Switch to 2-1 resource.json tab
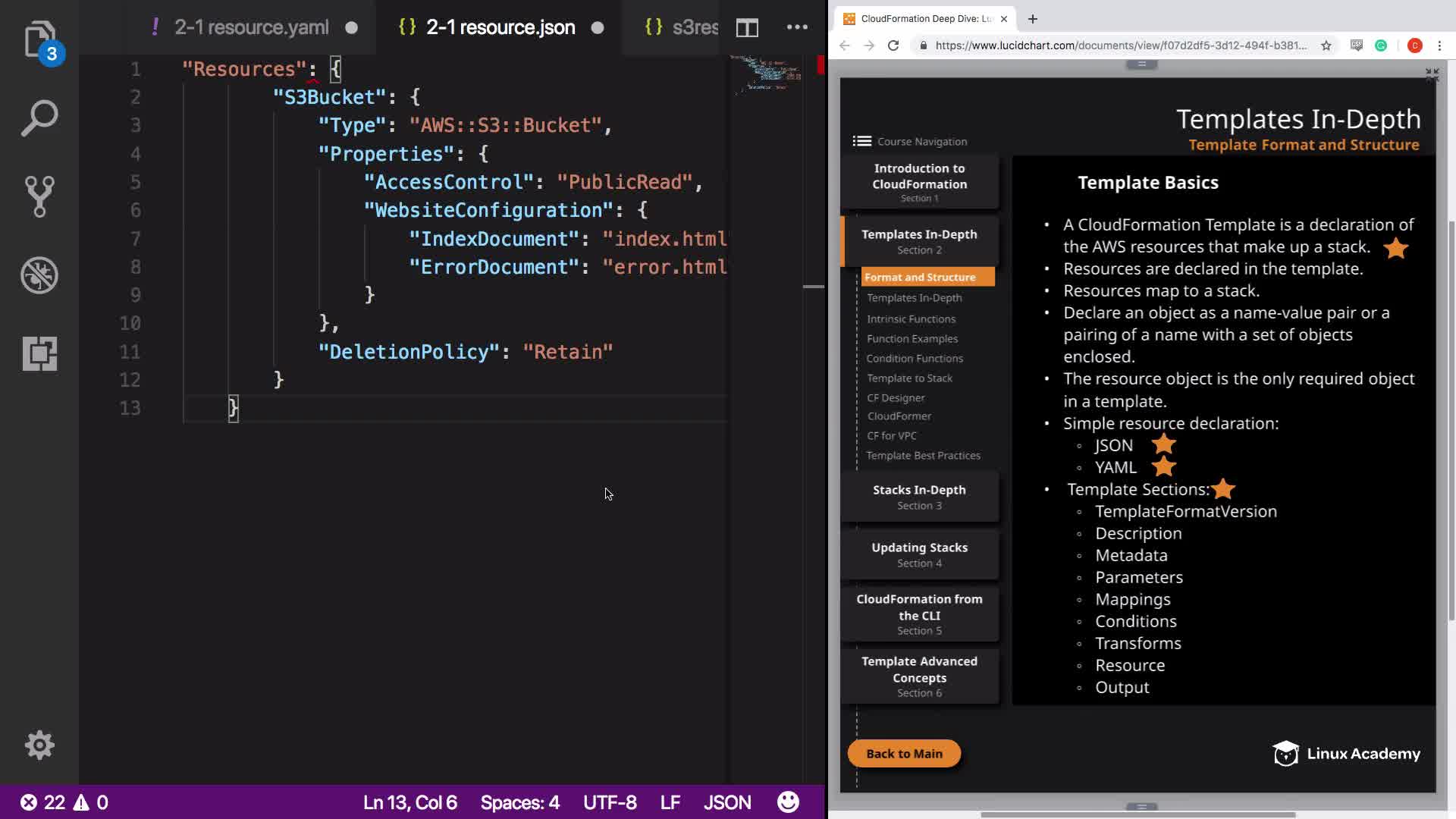1456x819 pixels. pos(500,27)
